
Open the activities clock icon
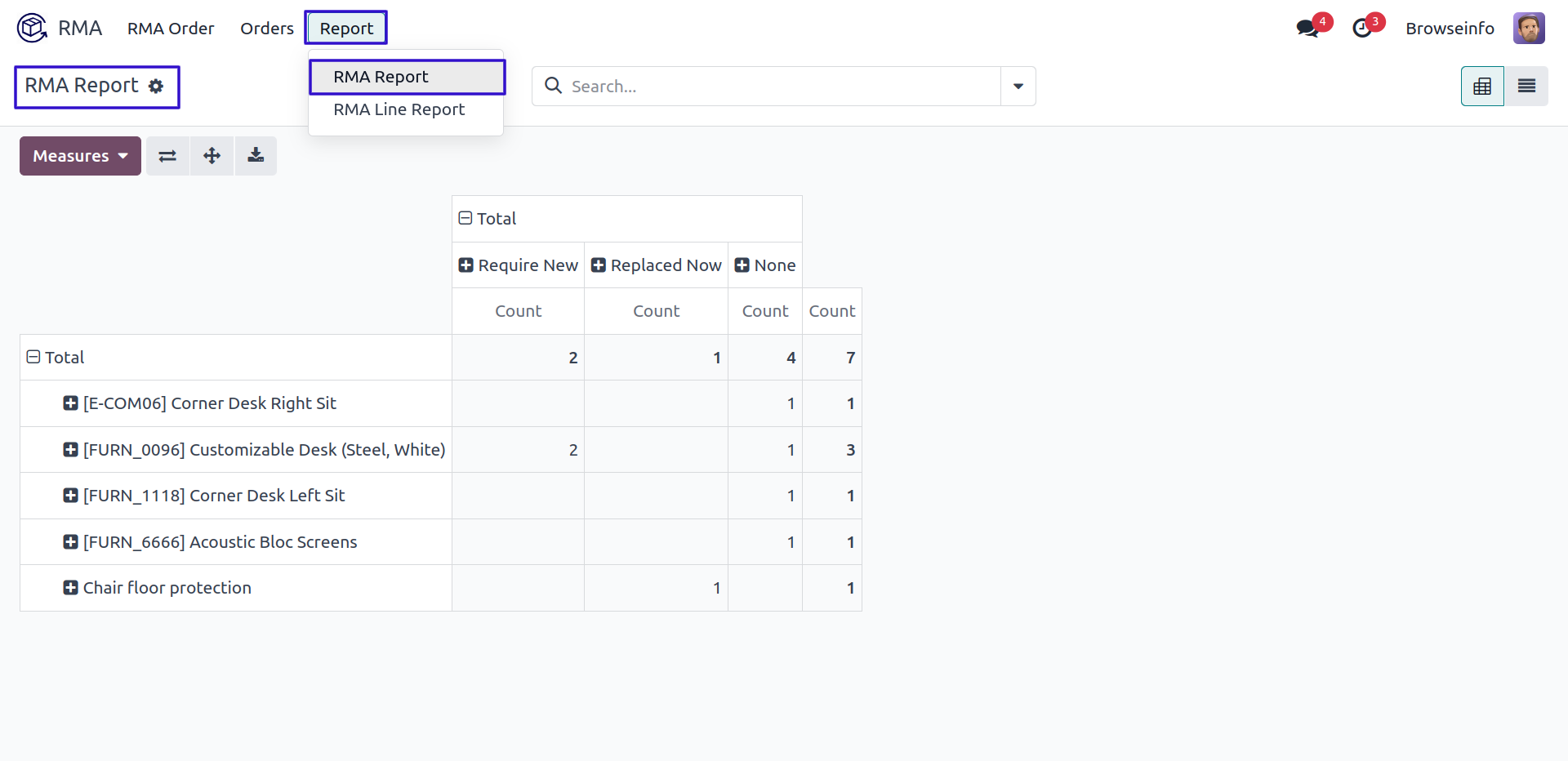point(1362,29)
